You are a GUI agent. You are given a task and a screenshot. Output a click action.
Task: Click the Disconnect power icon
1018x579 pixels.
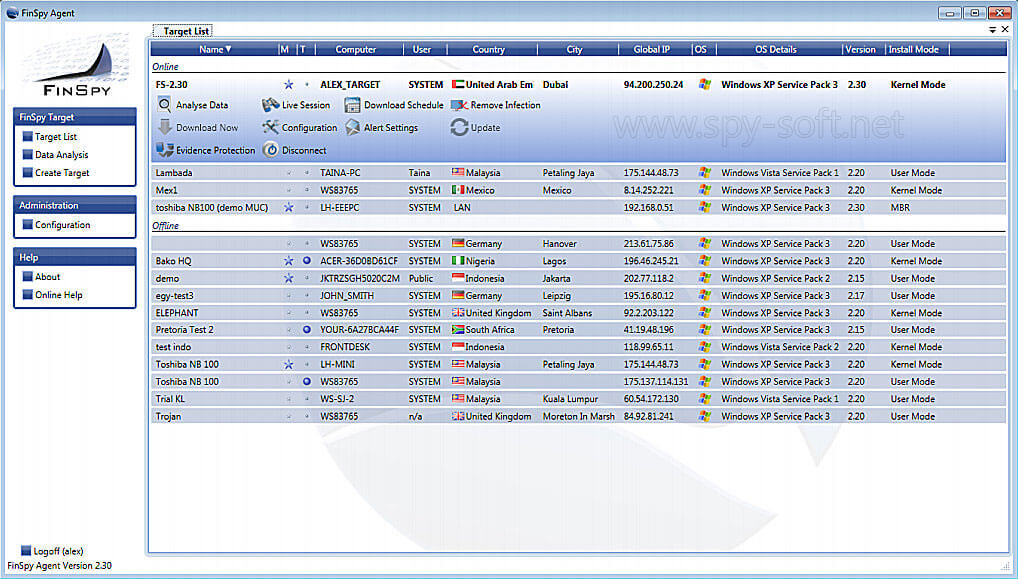pos(271,151)
